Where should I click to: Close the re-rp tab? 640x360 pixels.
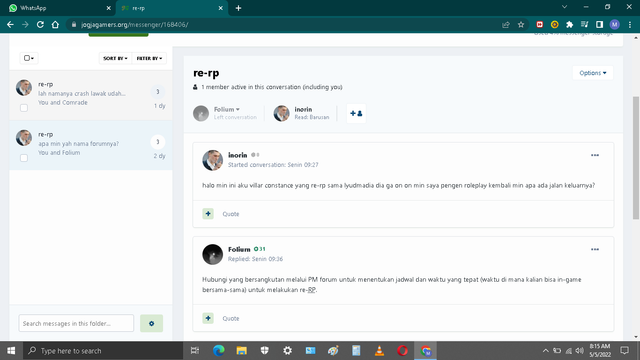[x=220, y=8]
